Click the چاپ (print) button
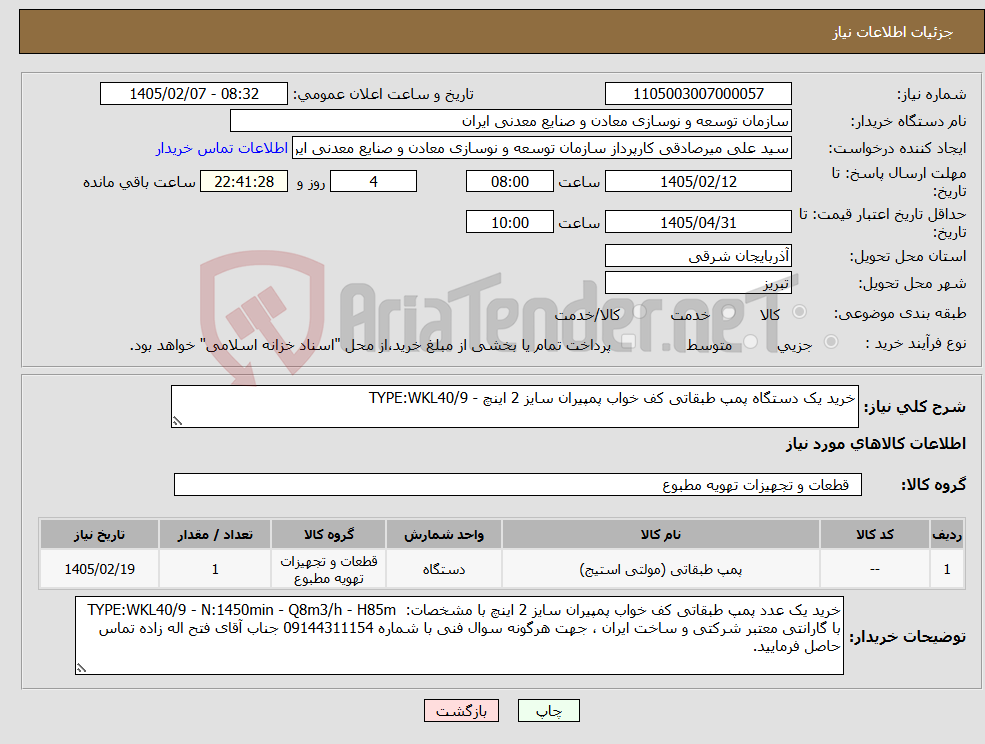The width and height of the screenshot is (985, 744). (548, 711)
